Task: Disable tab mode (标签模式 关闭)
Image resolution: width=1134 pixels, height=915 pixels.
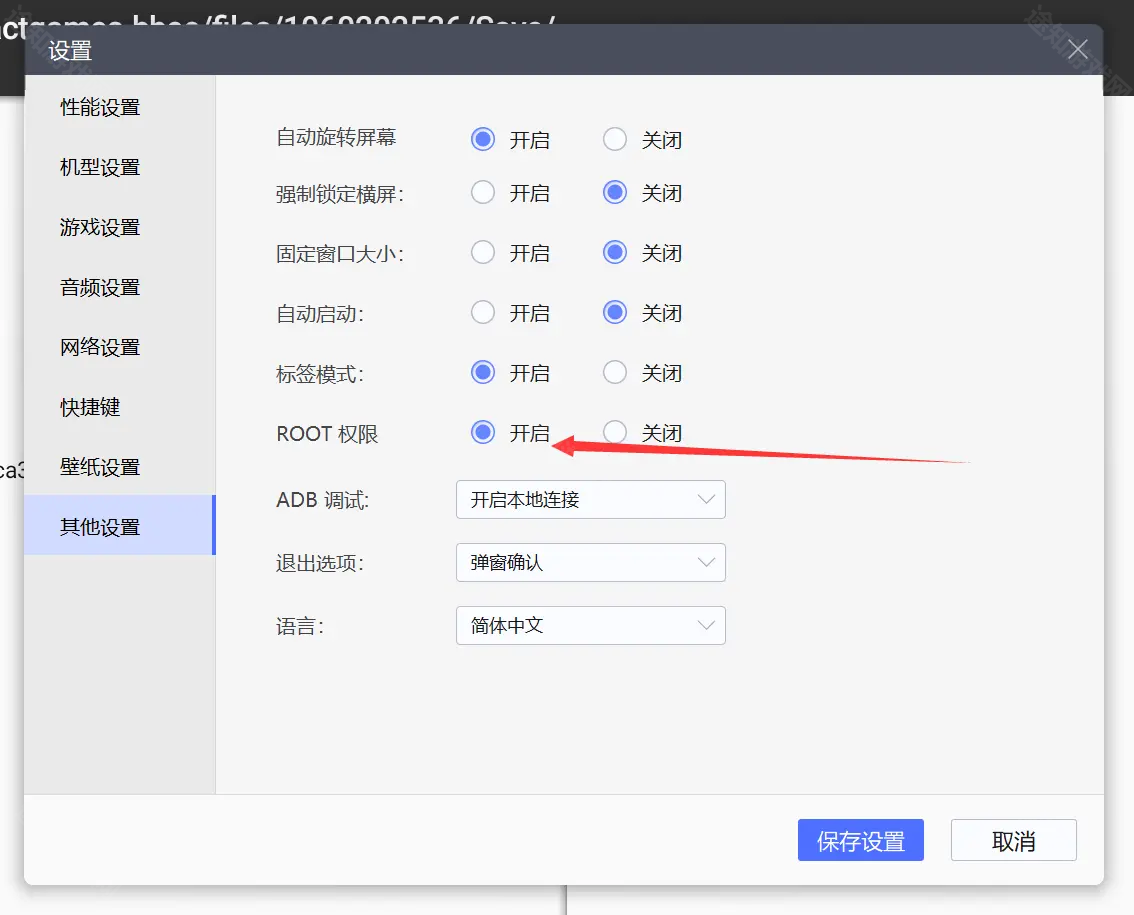Action: click(614, 372)
